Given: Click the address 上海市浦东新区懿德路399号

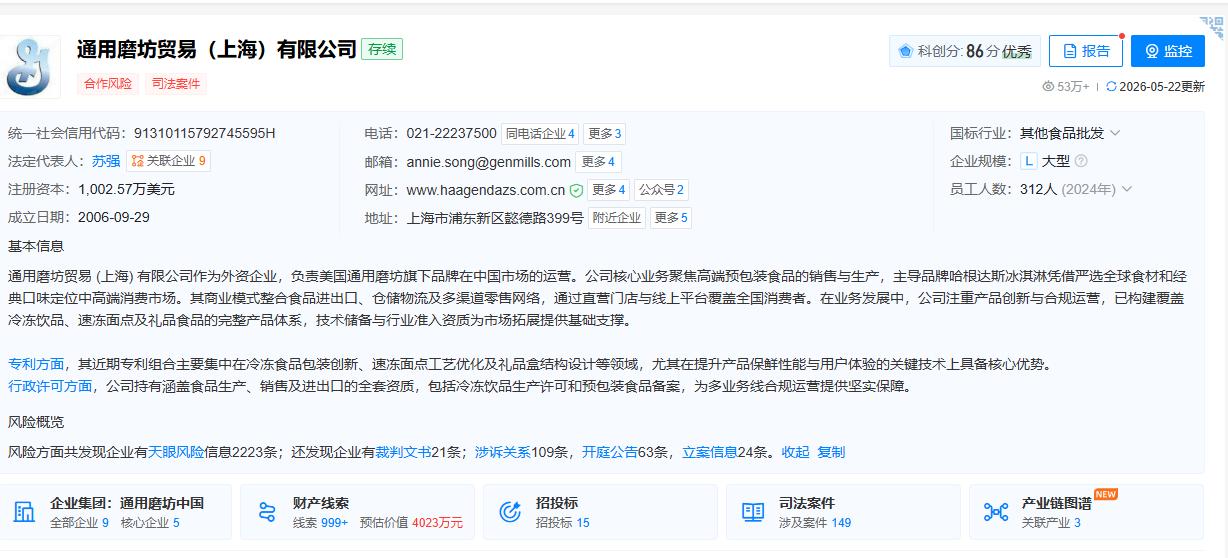Looking at the screenshot, I should [x=495, y=218].
